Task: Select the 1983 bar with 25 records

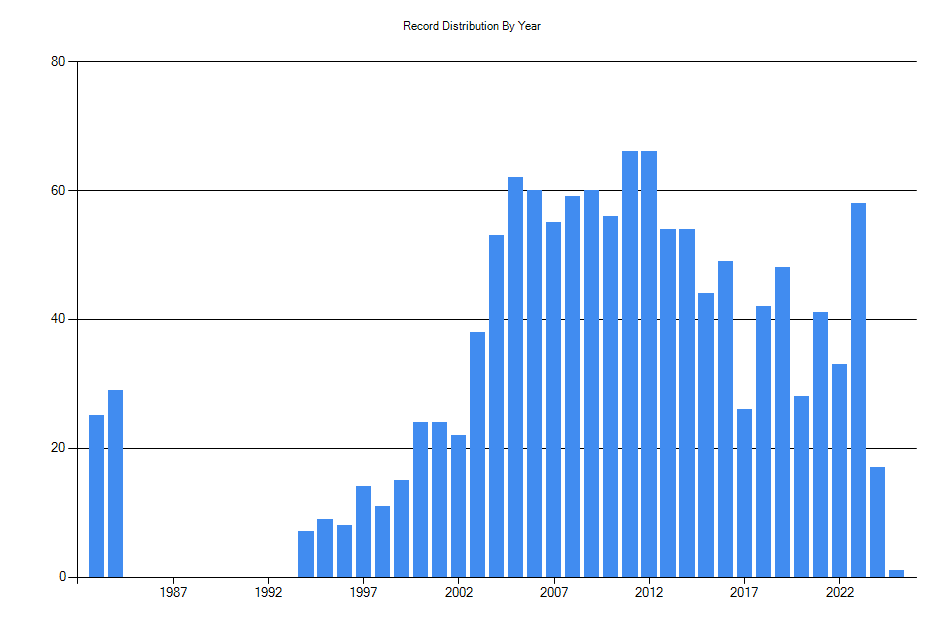Action: coord(96,496)
